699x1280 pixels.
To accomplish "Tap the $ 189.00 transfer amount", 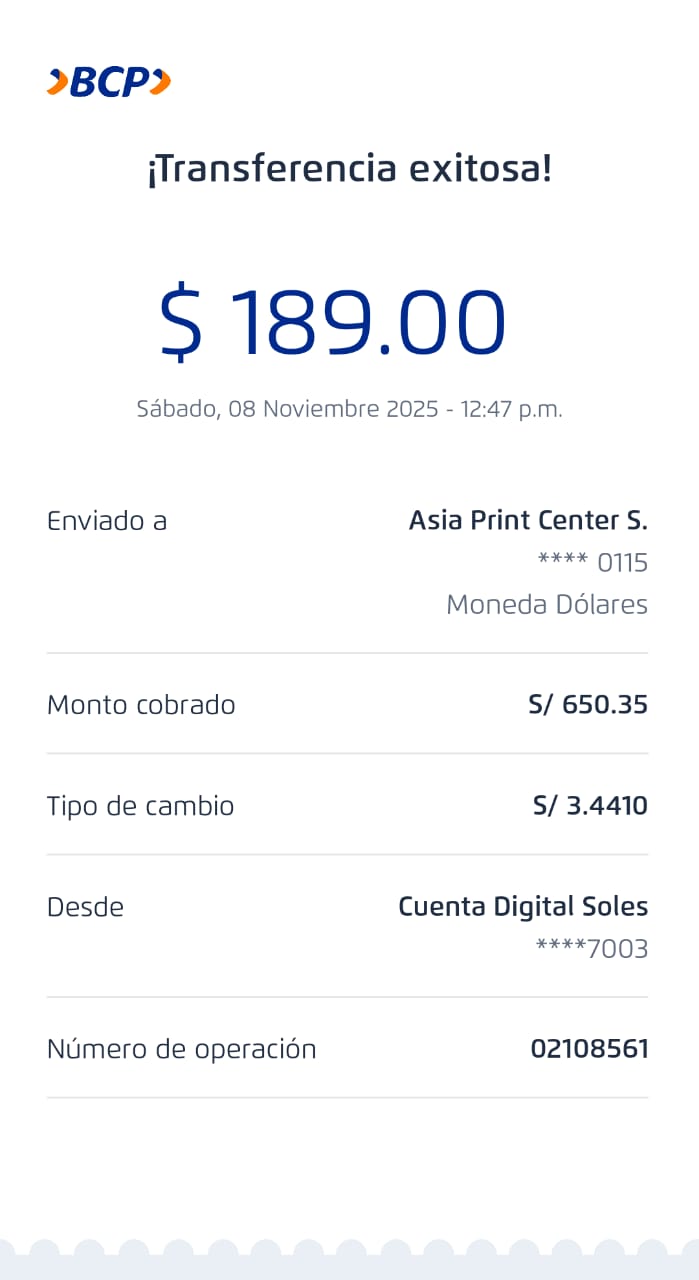I will [333, 323].
